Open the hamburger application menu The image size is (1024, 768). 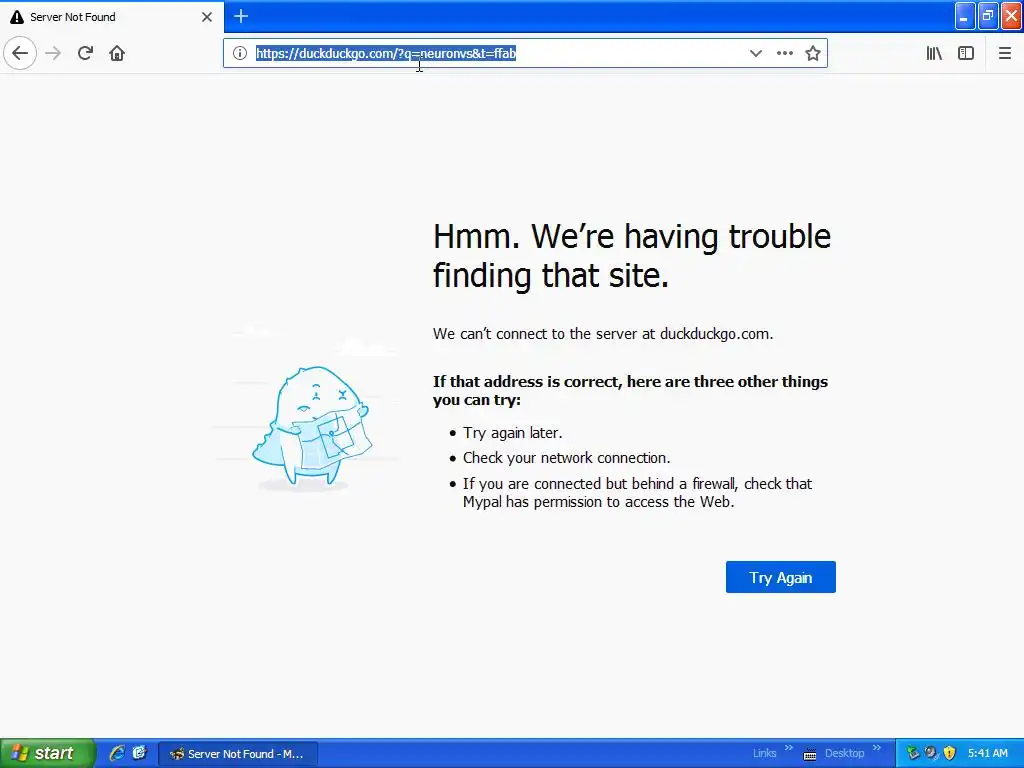(1004, 53)
